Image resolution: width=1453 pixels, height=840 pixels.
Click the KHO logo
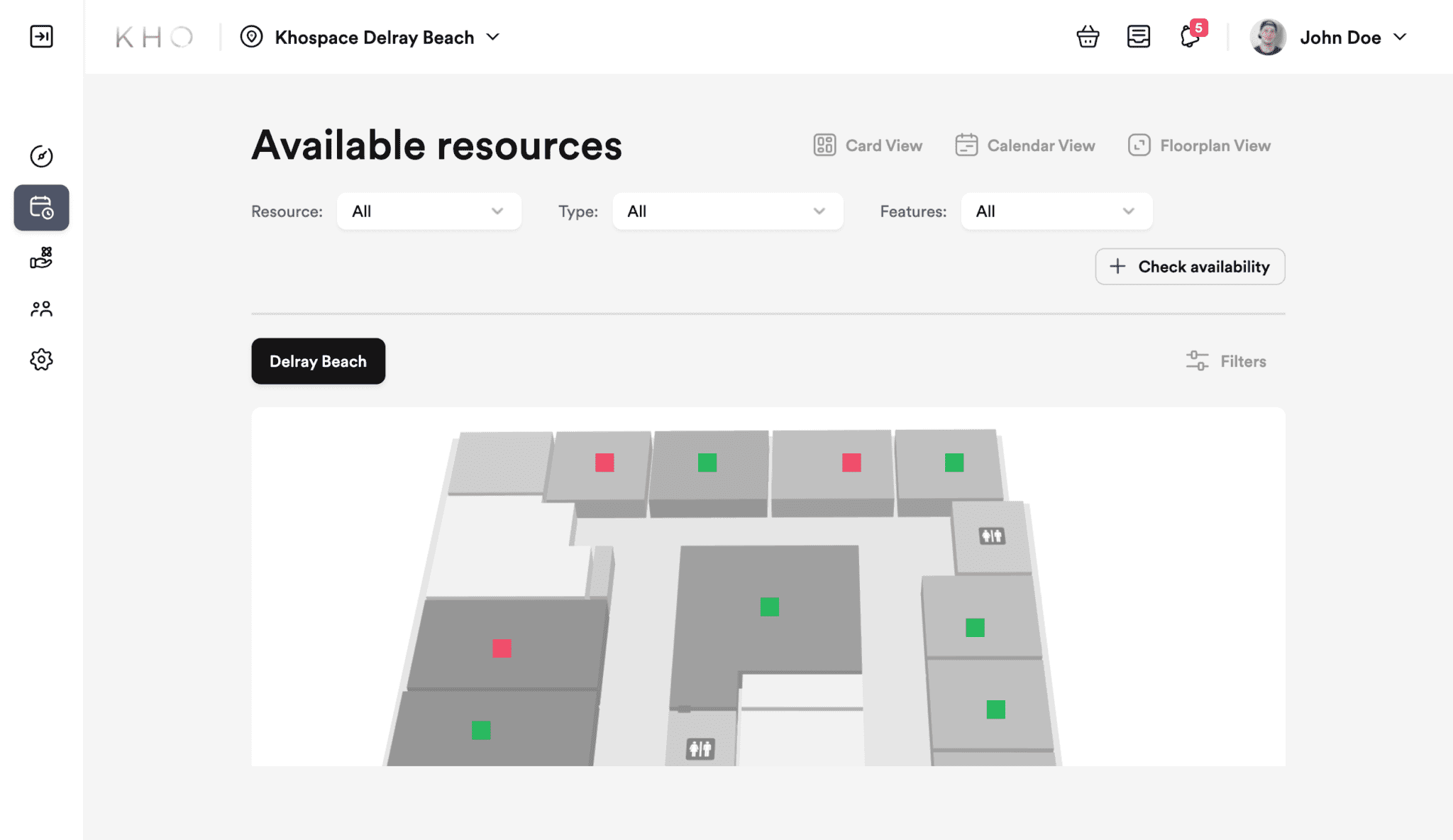pyautogui.click(x=154, y=37)
